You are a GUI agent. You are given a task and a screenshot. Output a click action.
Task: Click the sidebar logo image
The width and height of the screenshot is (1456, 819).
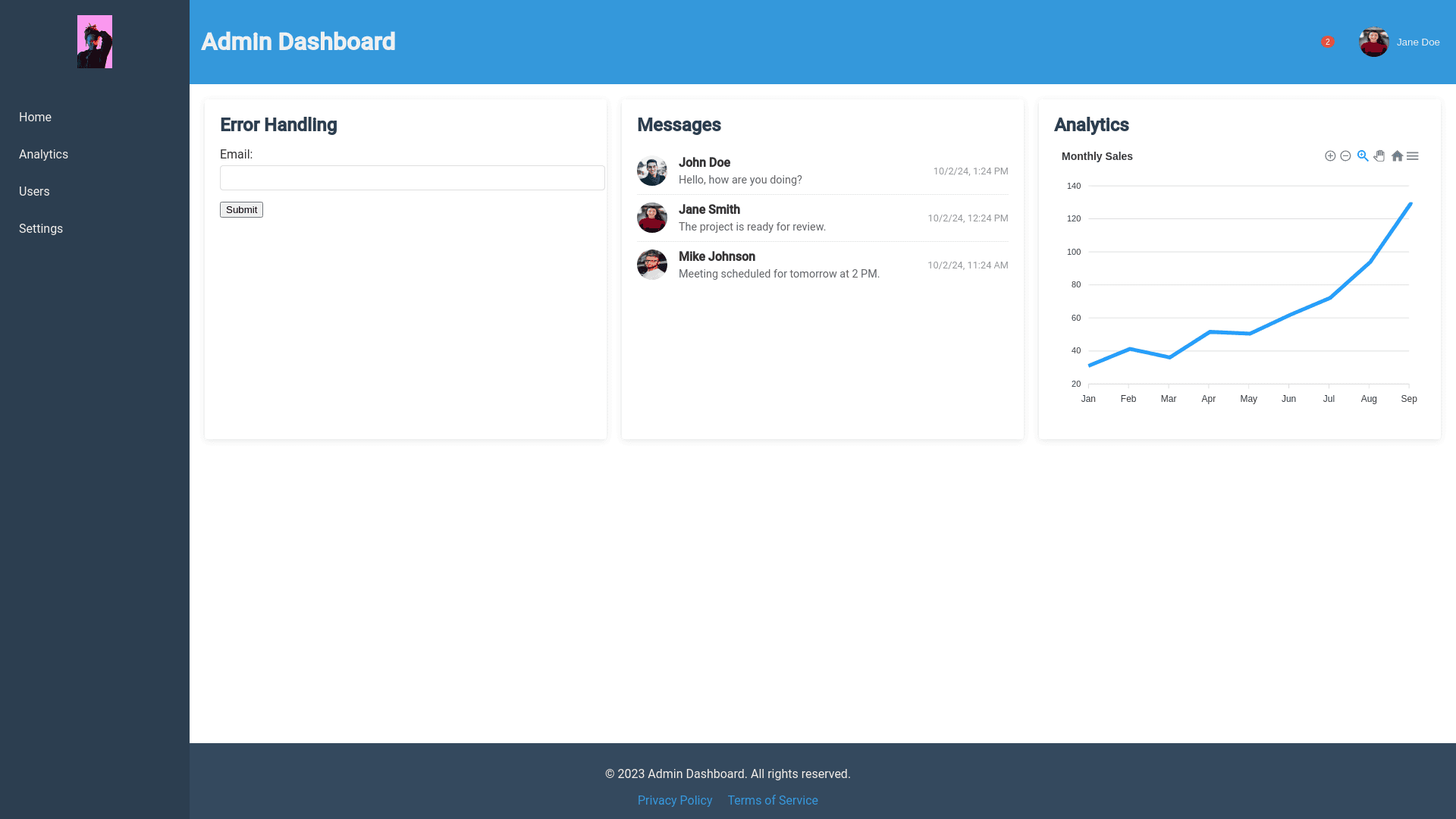[95, 42]
